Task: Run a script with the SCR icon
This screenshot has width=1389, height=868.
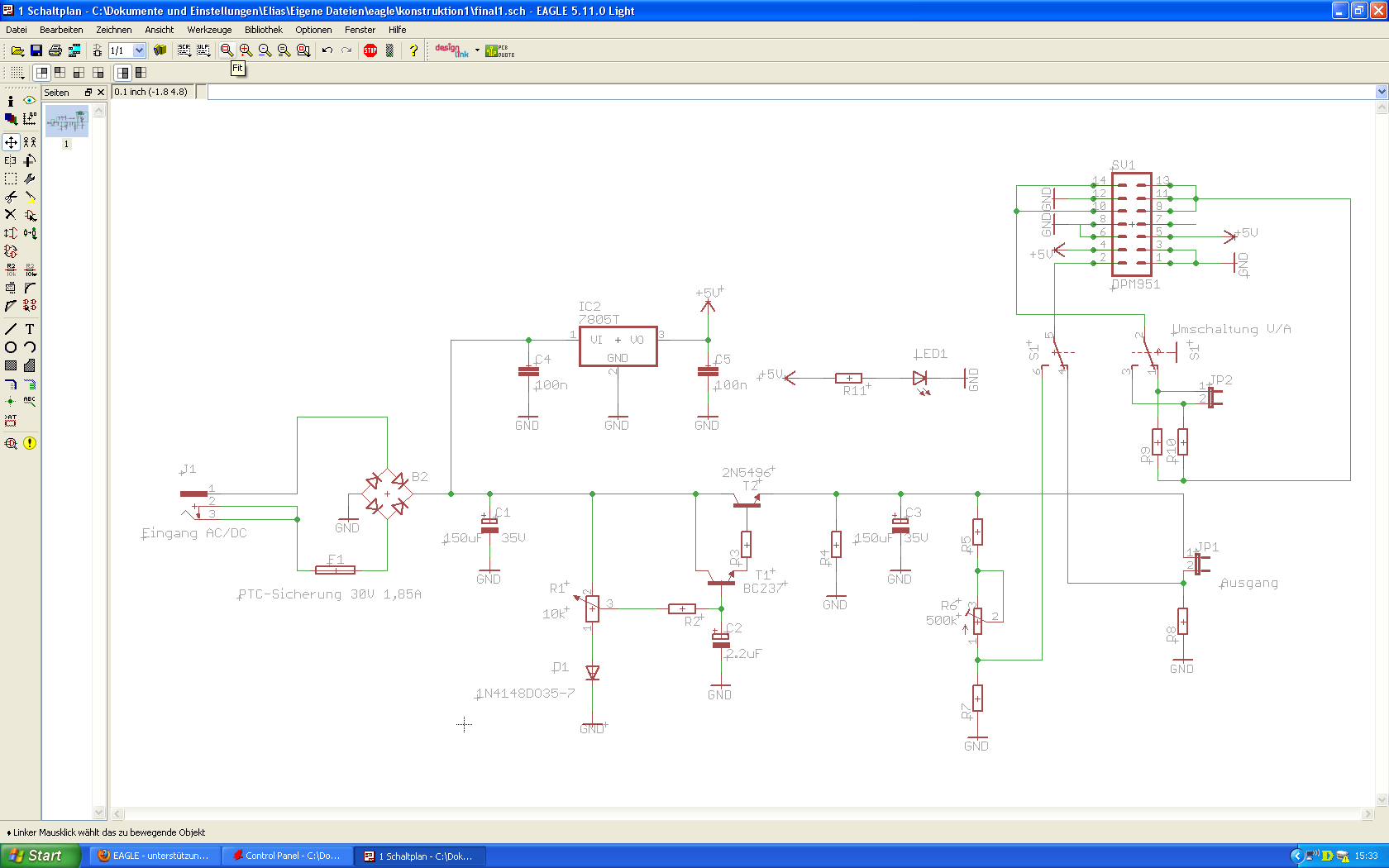Action: [x=184, y=50]
